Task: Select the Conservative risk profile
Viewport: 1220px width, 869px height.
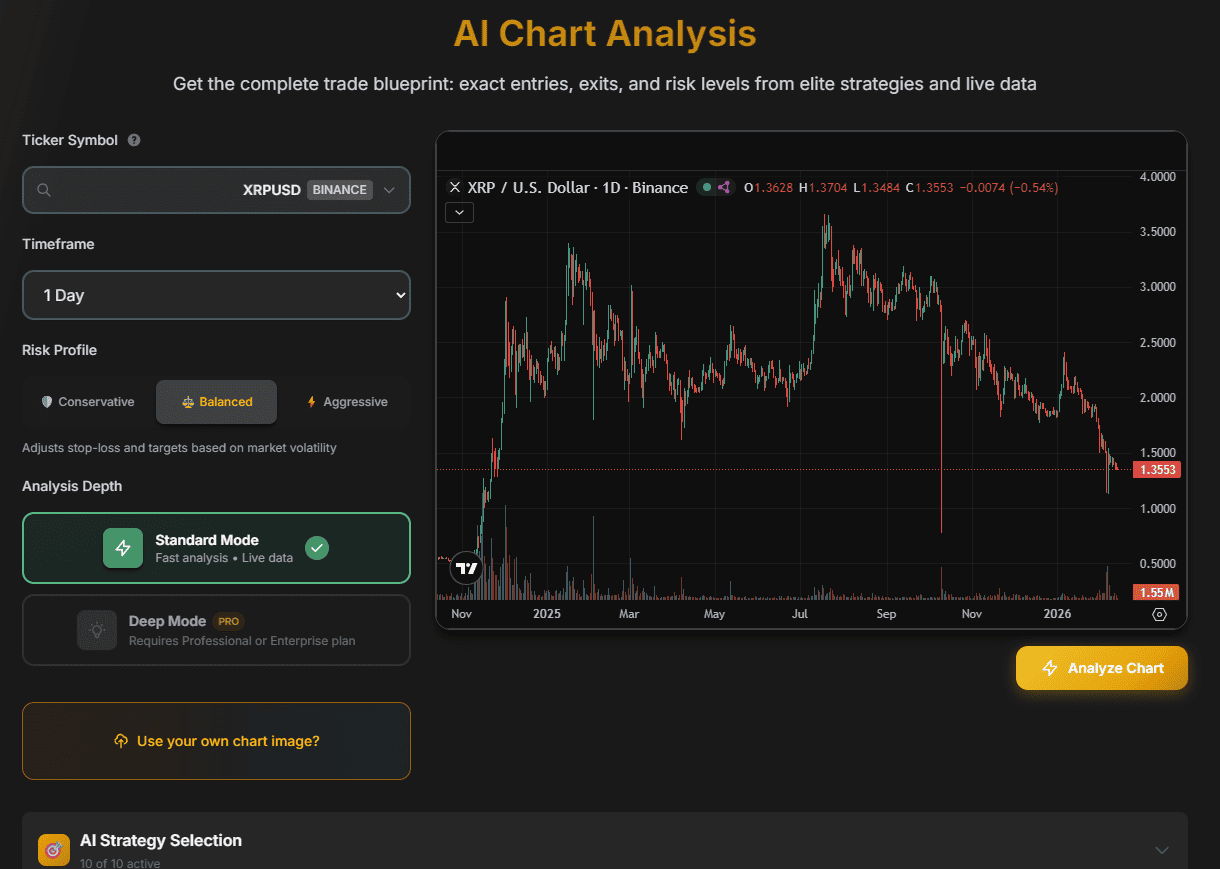Action: [x=87, y=402]
